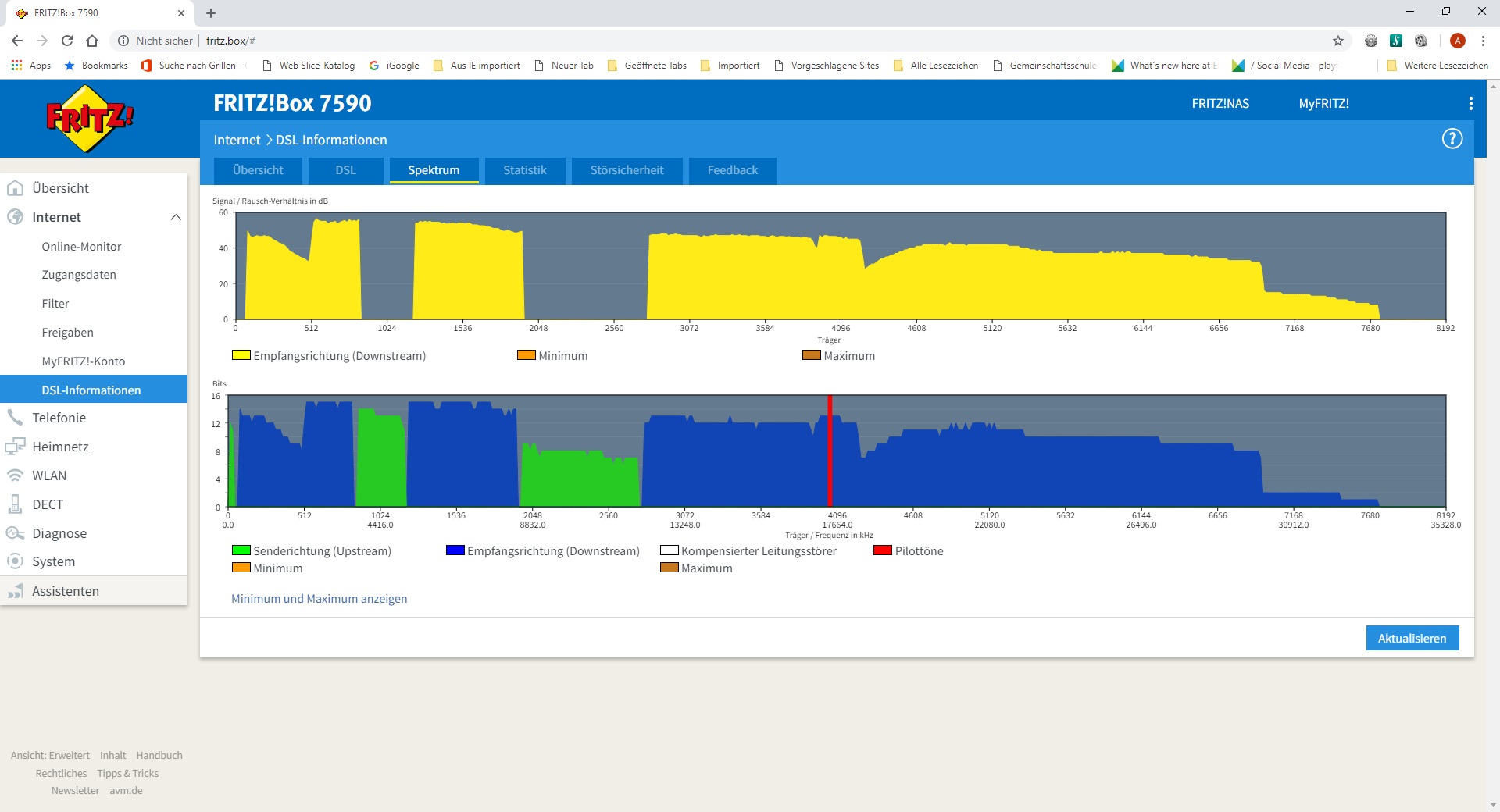Image resolution: width=1500 pixels, height=812 pixels.
Task: Click the browser forward arrow
Action: pos(42,41)
